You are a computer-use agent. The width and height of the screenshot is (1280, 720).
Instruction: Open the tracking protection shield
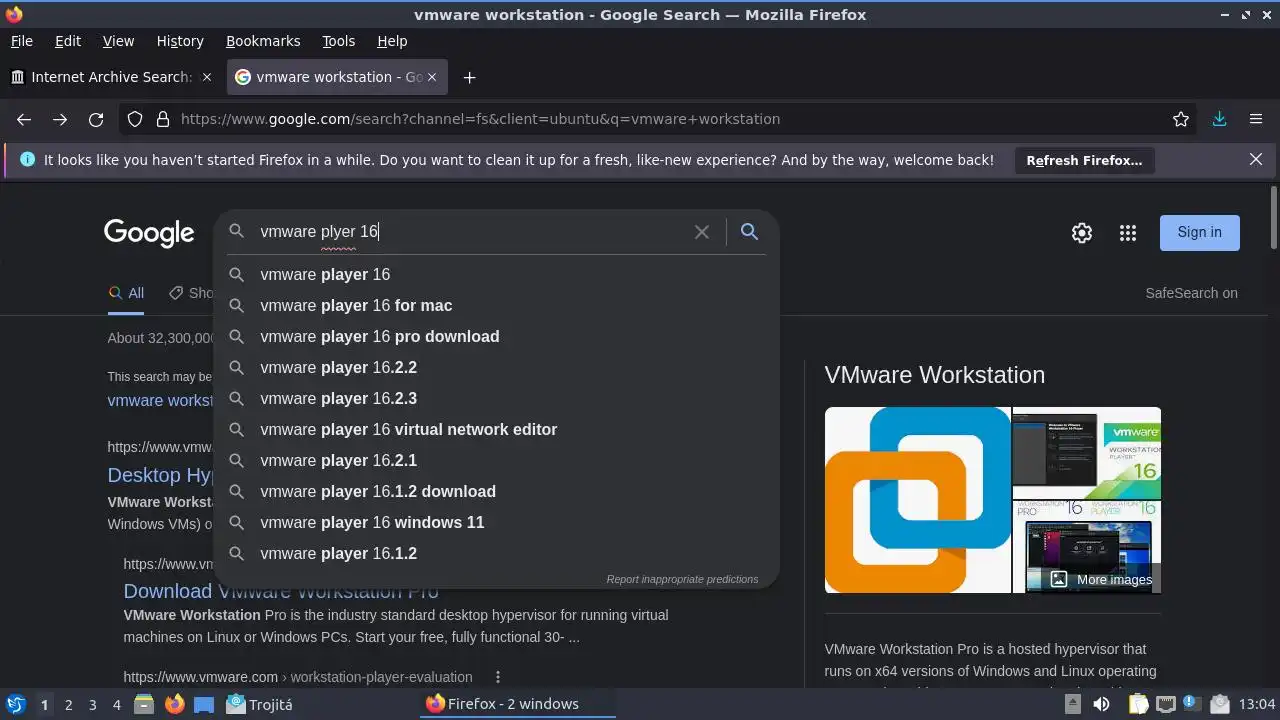click(x=135, y=119)
